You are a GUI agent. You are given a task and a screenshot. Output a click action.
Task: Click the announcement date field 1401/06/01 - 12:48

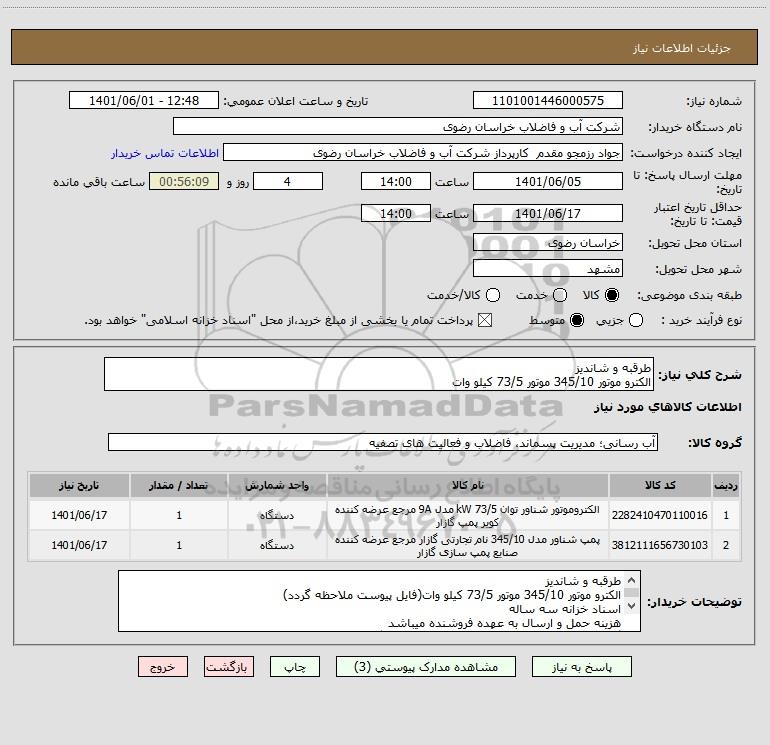point(144,101)
